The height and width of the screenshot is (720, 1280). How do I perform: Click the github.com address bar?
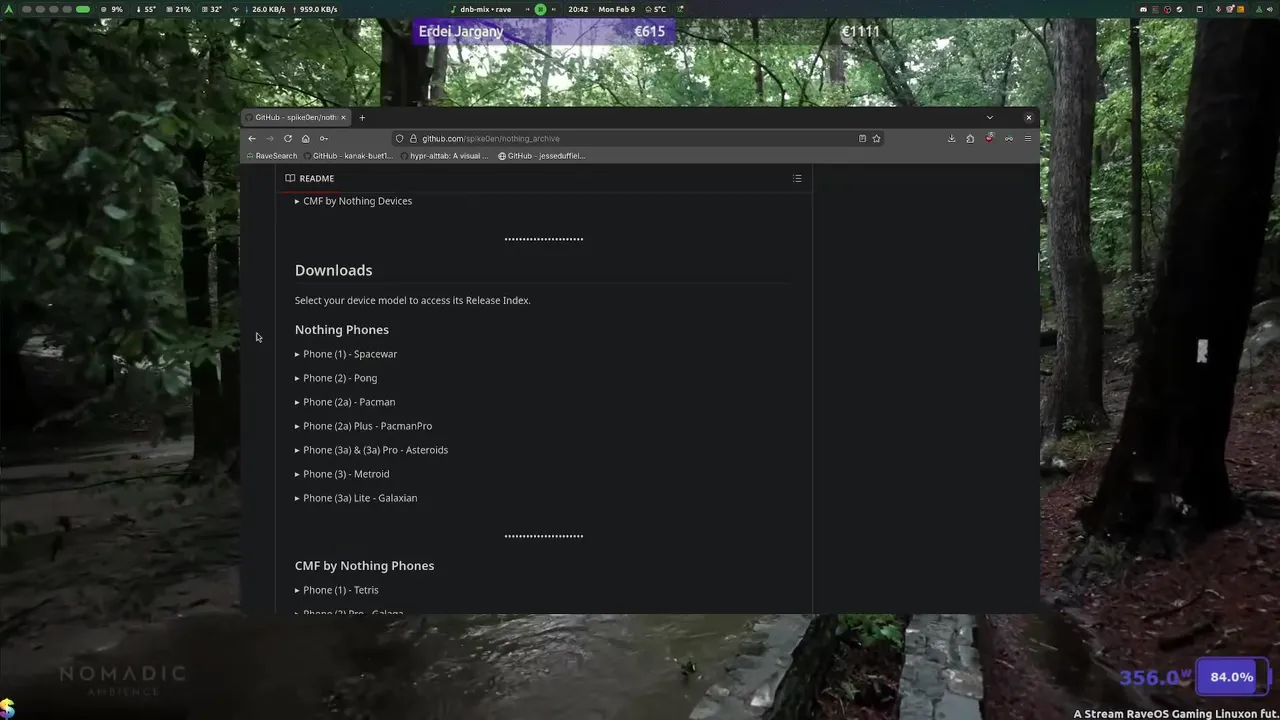click(637, 138)
